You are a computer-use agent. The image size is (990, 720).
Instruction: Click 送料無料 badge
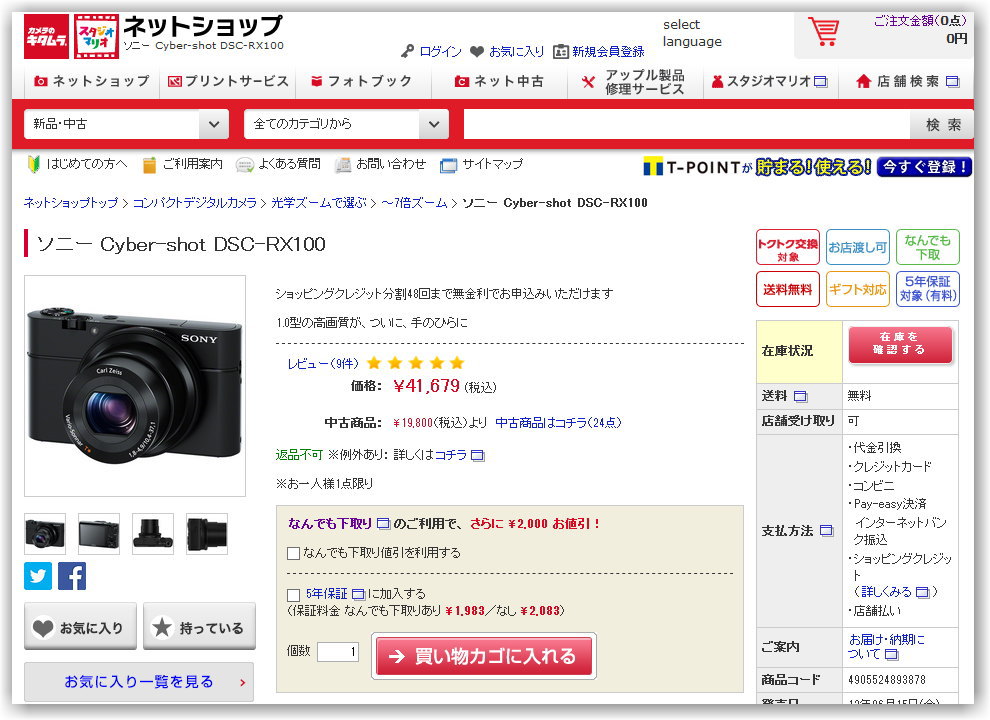(x=787, y=289)
